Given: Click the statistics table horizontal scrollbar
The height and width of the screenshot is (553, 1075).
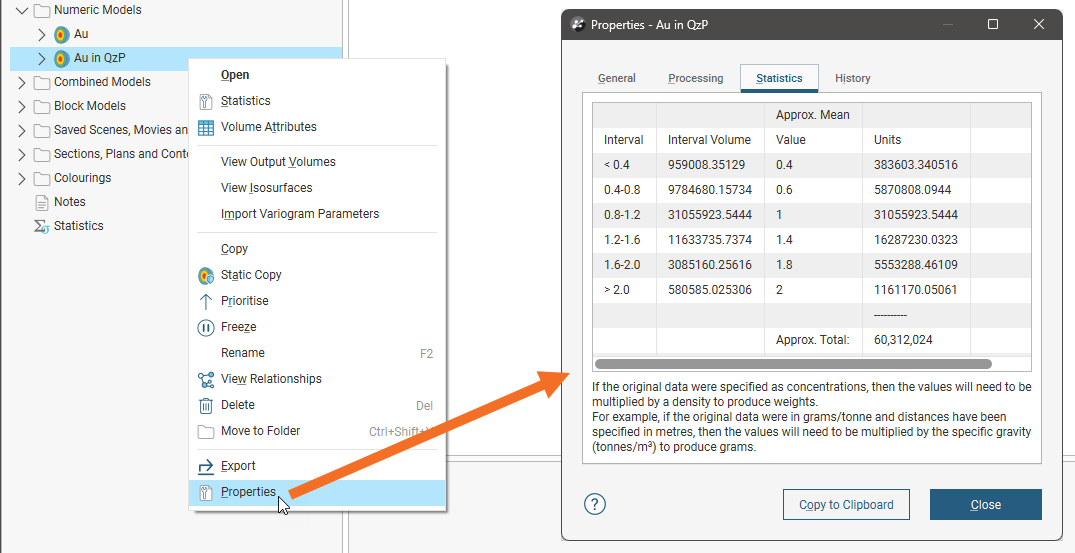Looking at the screenshot, I should click(x=793, y=365).
